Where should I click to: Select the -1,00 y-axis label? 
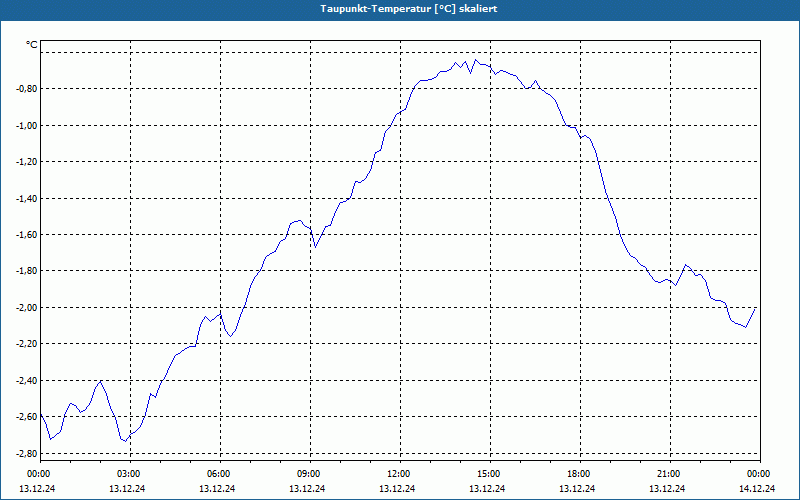coord(28,126)
